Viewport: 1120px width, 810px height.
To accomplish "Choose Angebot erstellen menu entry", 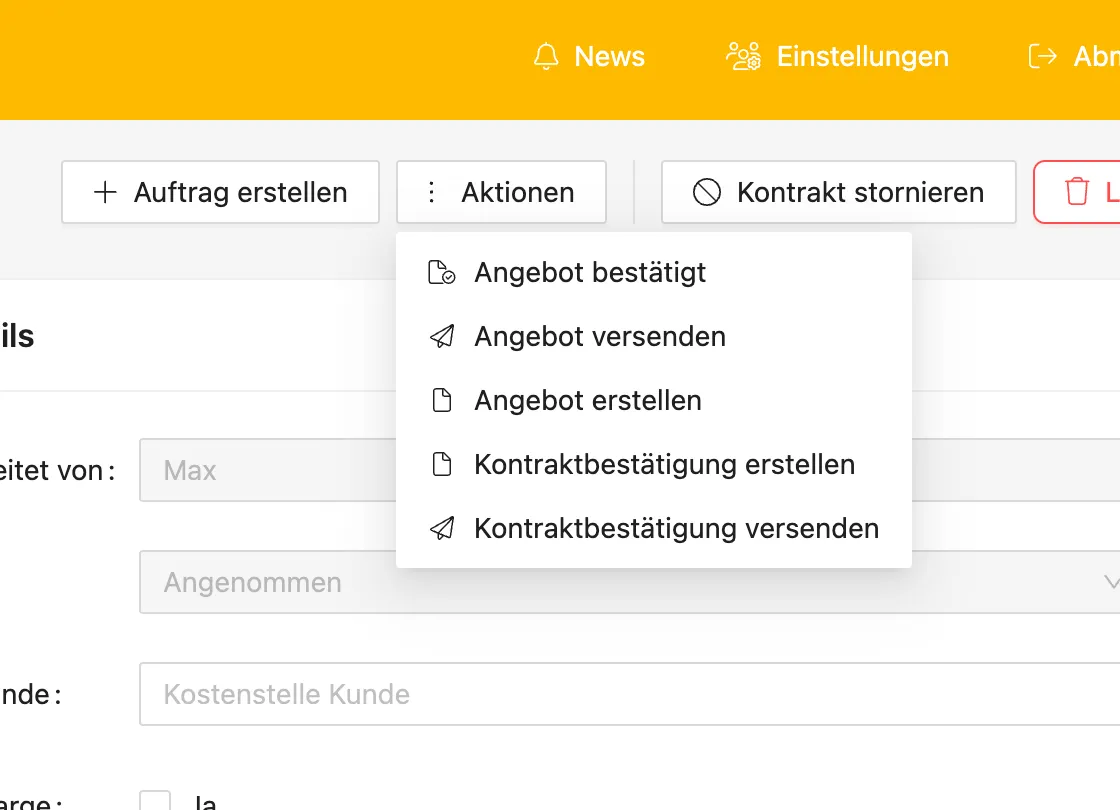I will click(654, 401).
